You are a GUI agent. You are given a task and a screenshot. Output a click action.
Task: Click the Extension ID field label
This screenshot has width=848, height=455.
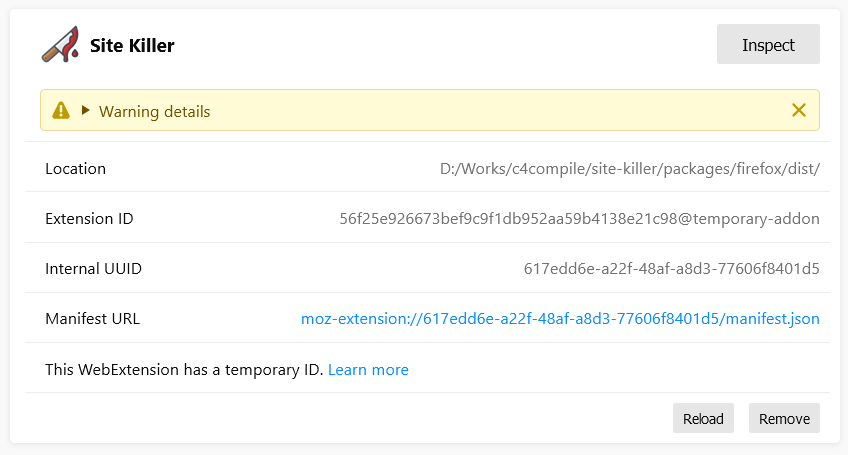(x=89, y=219)
